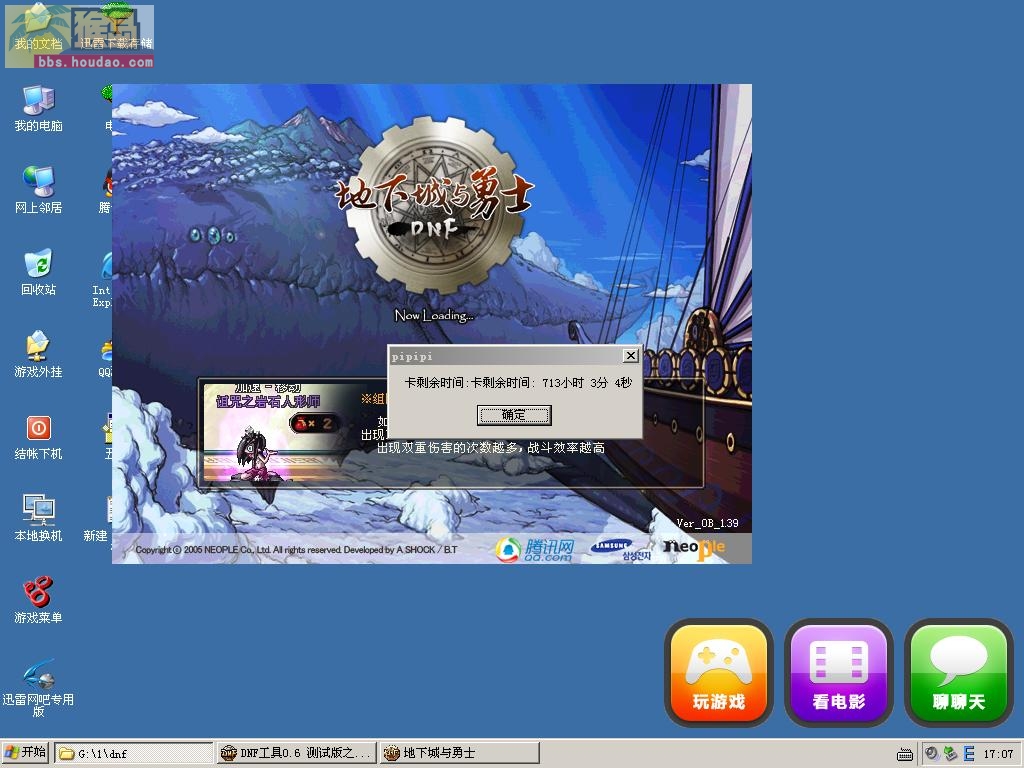Click the network connection tray icon
Screen dimensions: 1024x768
click(x=950, y=754)
